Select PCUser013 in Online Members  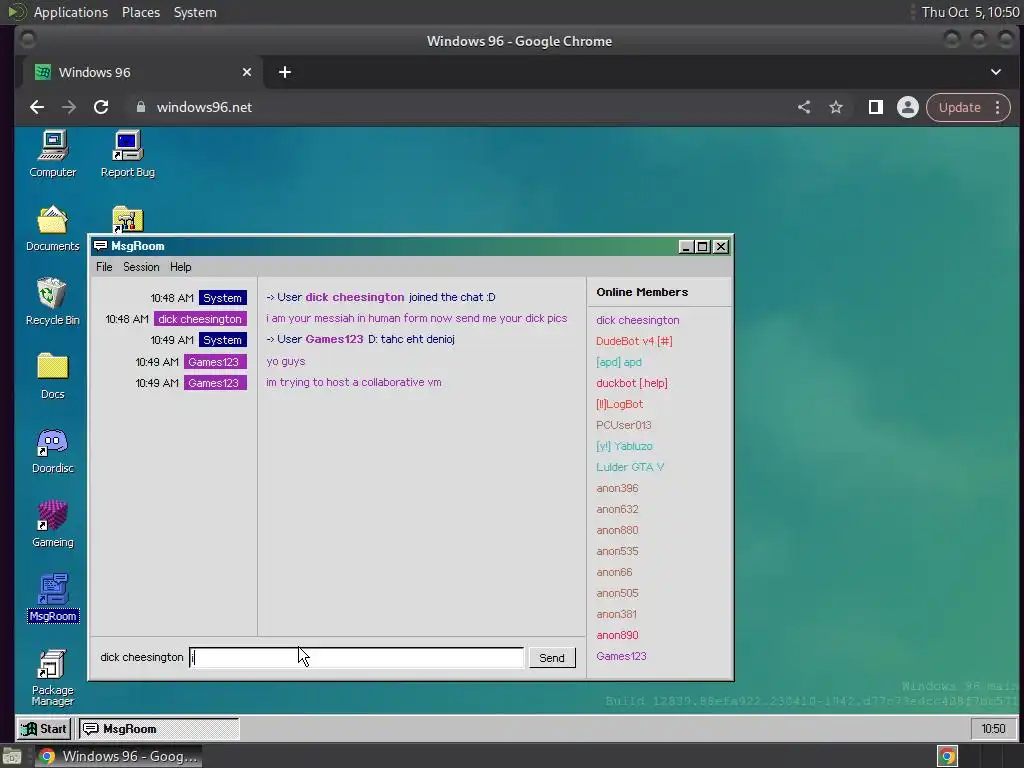(x=624, y=425)
